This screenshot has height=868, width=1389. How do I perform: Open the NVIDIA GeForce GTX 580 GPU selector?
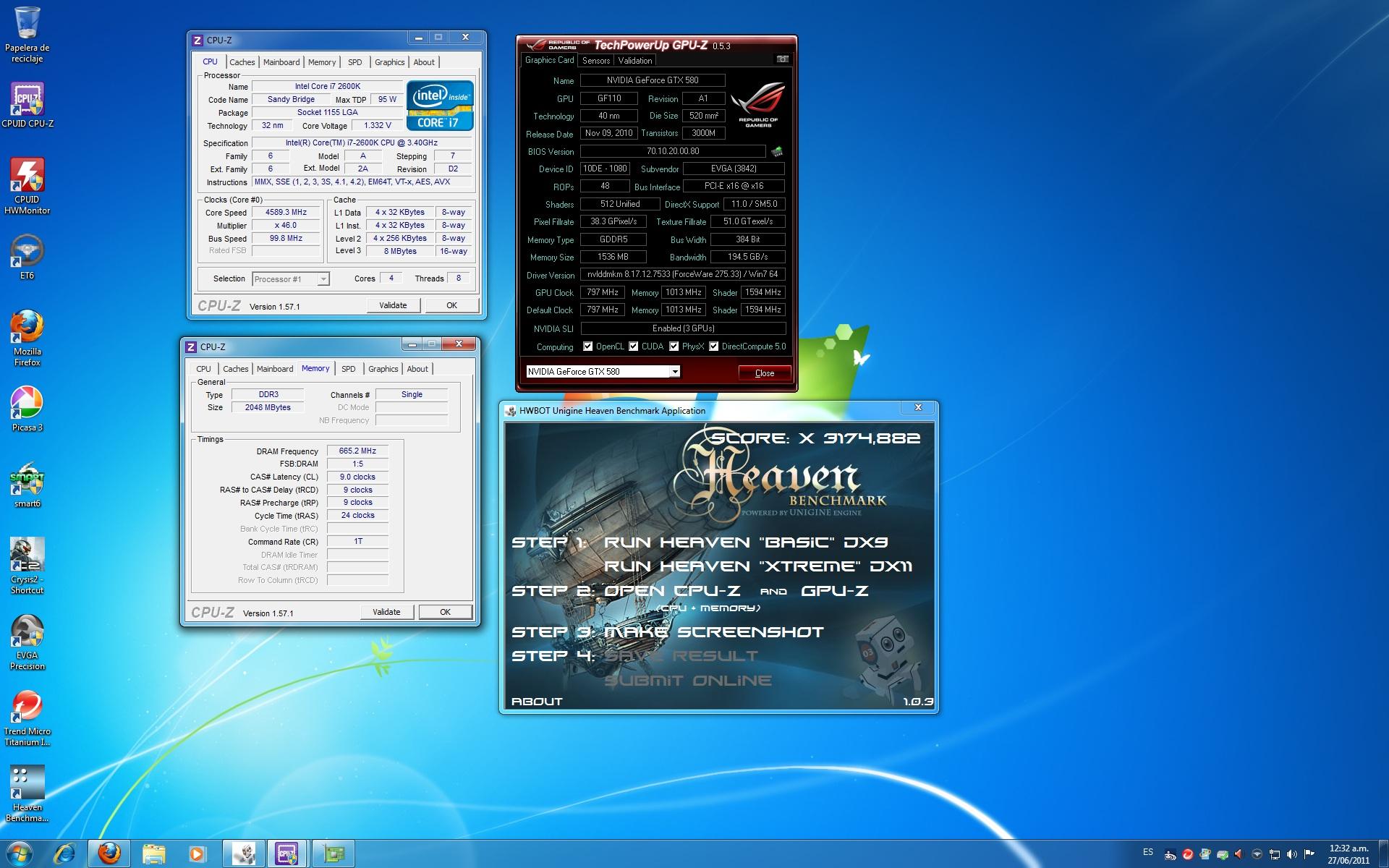coord(603,372)
